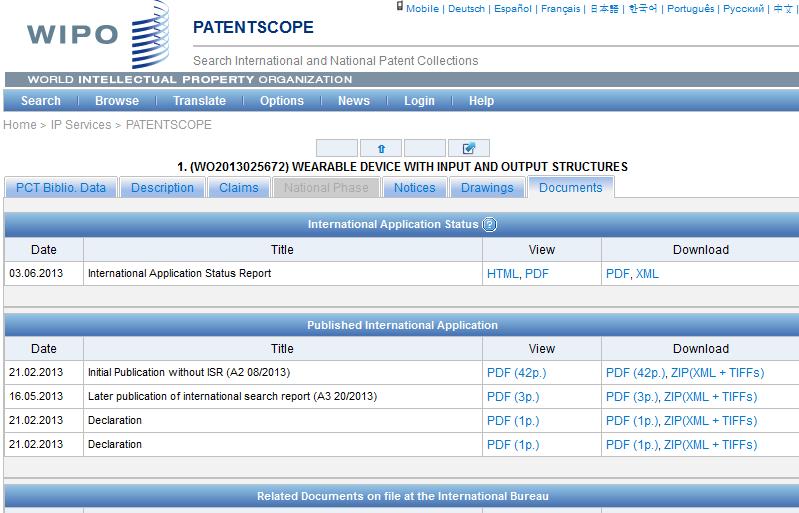This screenshot has height=513, width=799.
Task: Download Status Report as XML
Action: tap(647, 274)
